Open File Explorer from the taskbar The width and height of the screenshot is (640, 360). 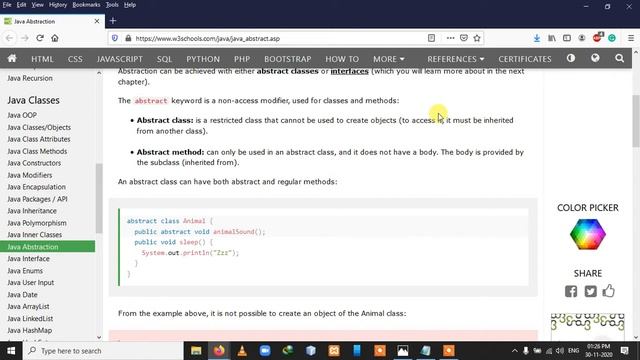click(x=196, y=351)
